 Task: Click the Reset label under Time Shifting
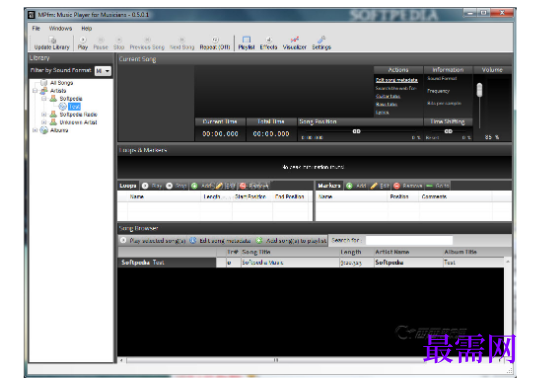(432, 137)
